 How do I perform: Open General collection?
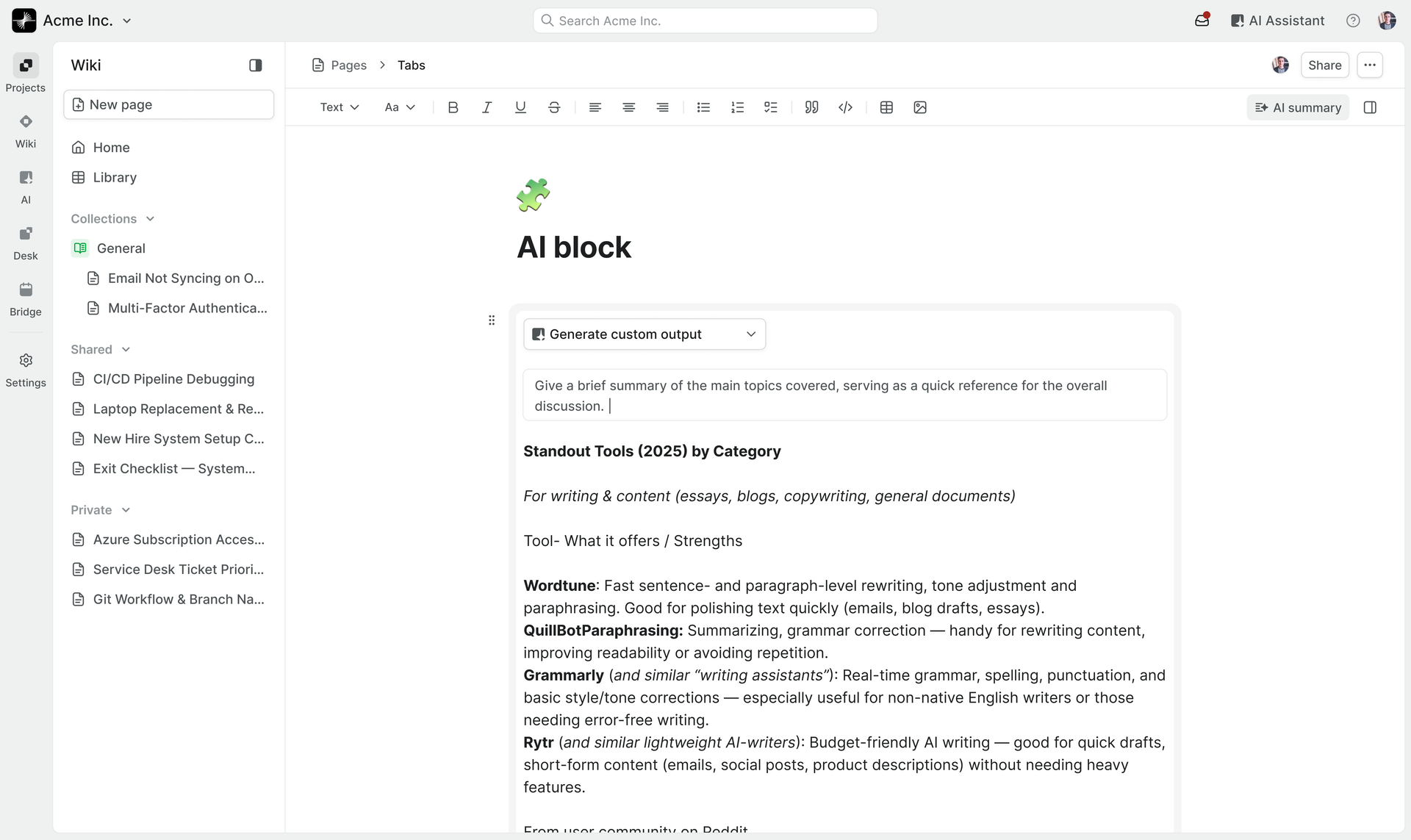pyautogui.click(x=169, y=248)
